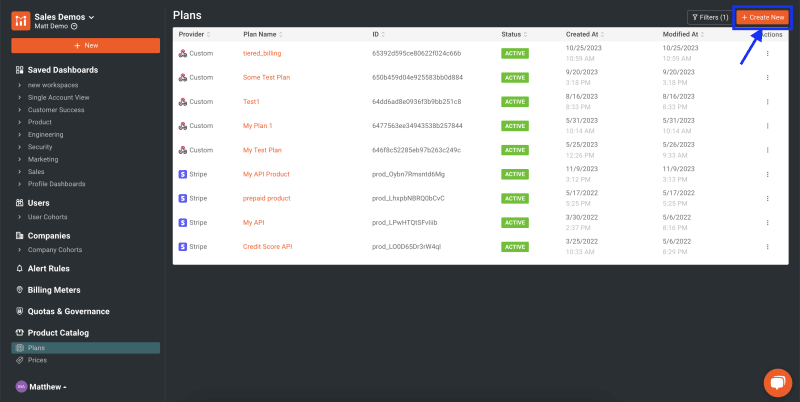
Task: Expand the new workspaces folder
Action: coord(53,85)
